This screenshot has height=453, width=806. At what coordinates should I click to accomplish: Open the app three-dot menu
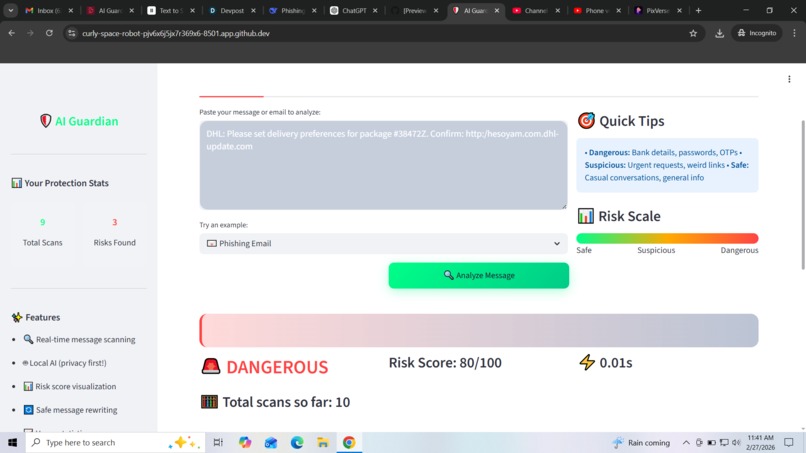click(789, 79)
